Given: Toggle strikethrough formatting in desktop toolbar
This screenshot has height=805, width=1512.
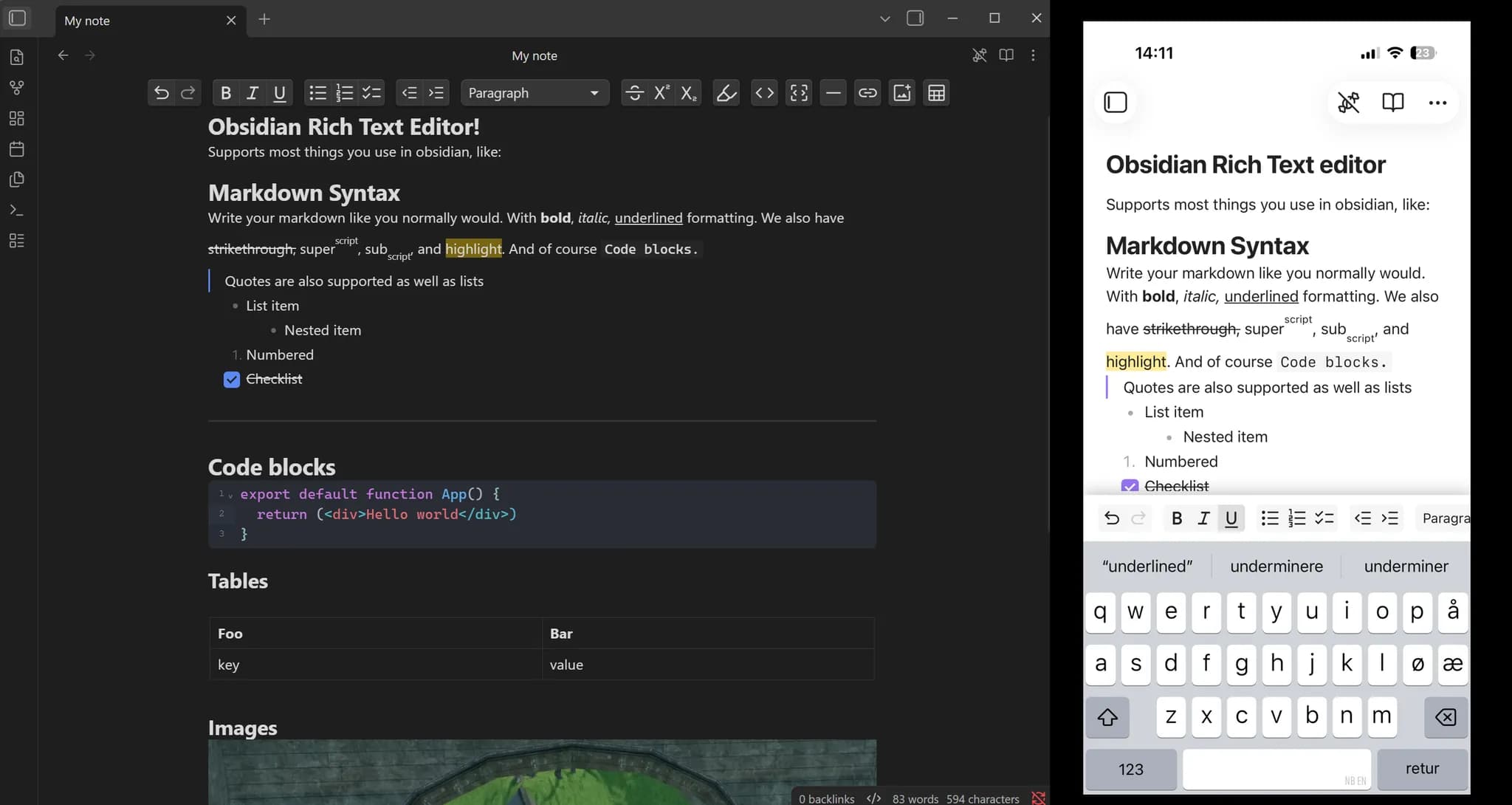Looking at the screenshot, I should 634,93.
